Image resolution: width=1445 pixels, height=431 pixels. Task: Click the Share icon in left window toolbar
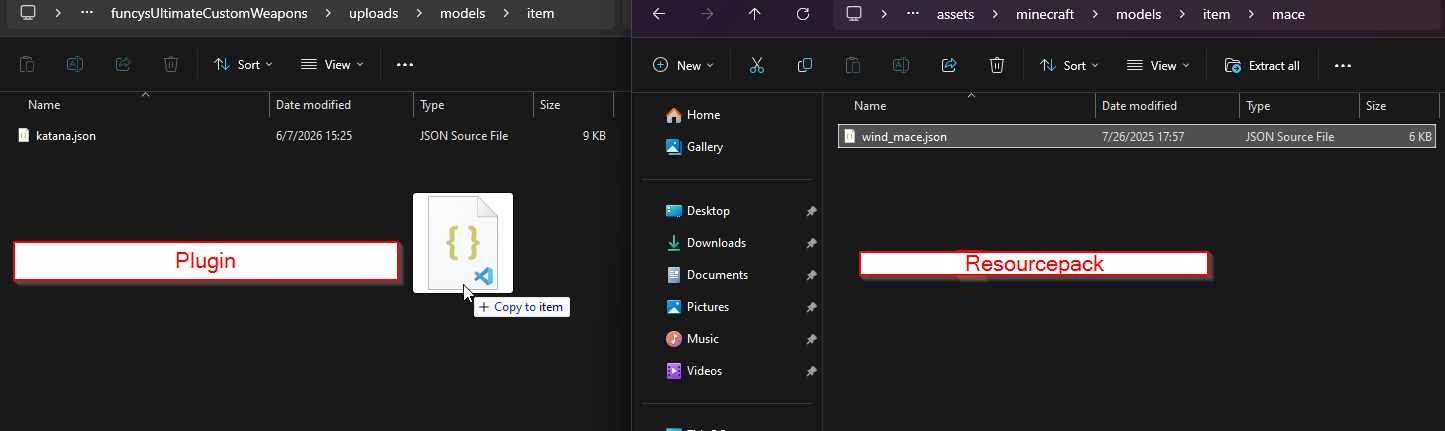pos(123,64)
